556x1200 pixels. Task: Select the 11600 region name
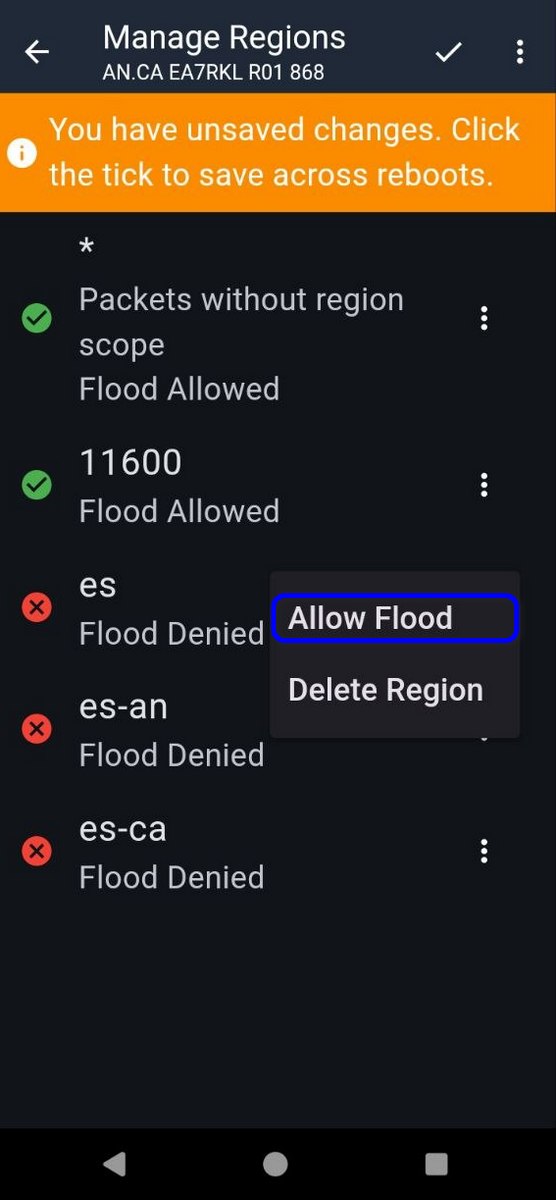point(130,462)
